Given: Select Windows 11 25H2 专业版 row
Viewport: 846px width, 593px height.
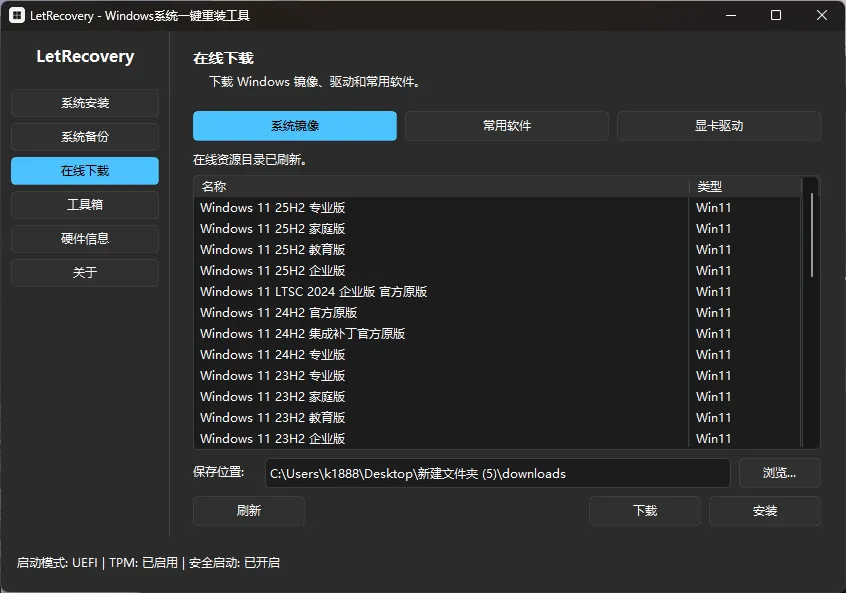Looking at the screenshot, I should (497, 208).
